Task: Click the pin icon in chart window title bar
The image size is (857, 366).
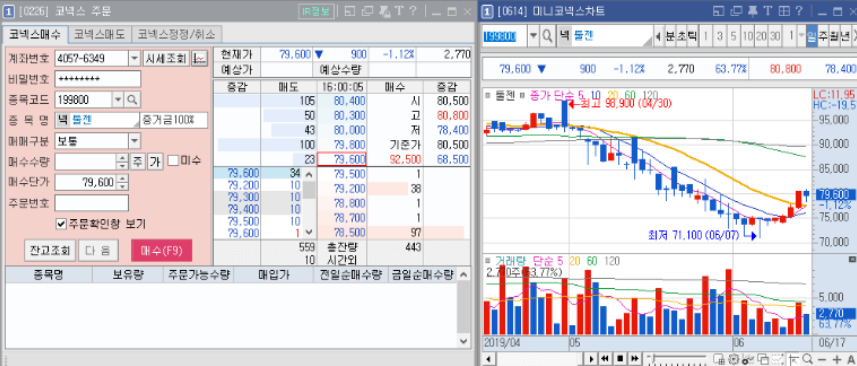Action: [753, 11]
